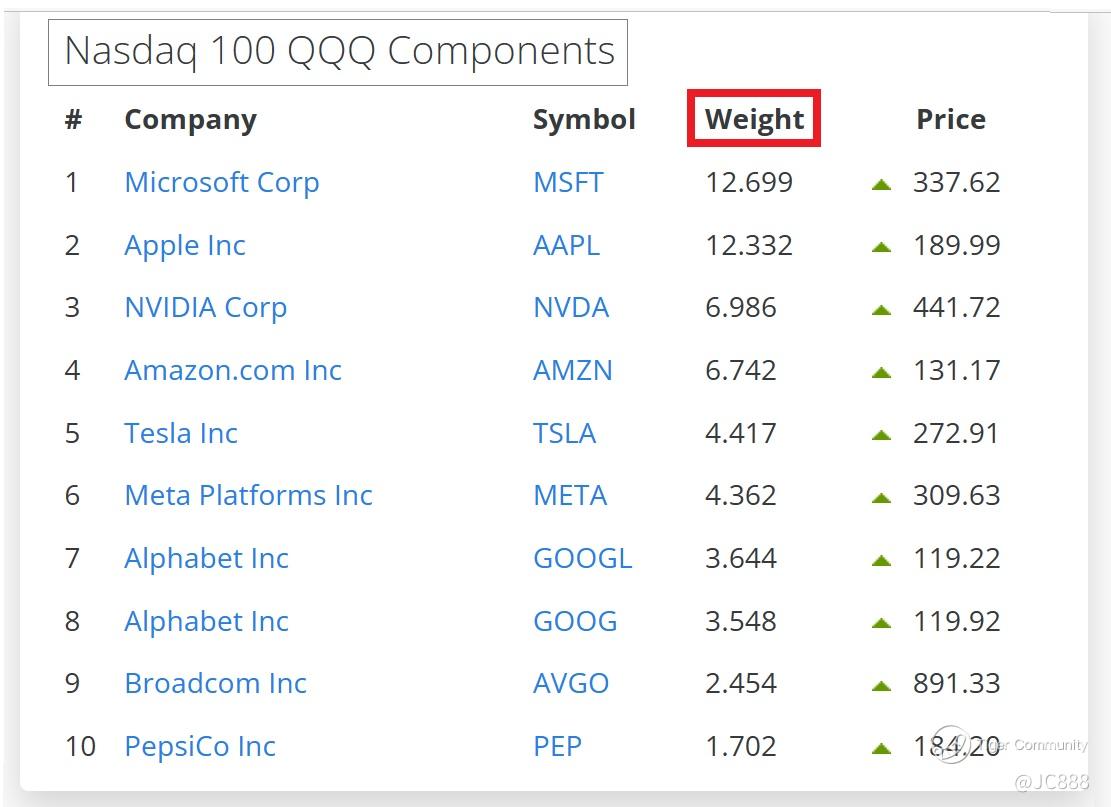Select the TSLA ticker symbol link
Image resolution: width=1111 pixels, height=807 pixels.
(x=564, y=433)
